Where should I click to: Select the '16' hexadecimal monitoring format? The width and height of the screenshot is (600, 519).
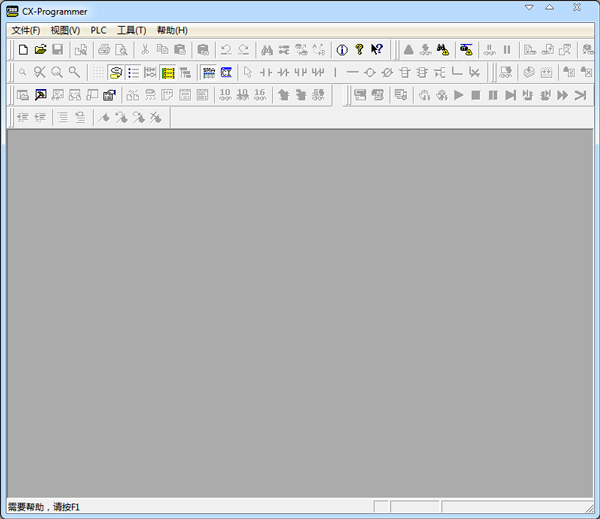[260, 95]
